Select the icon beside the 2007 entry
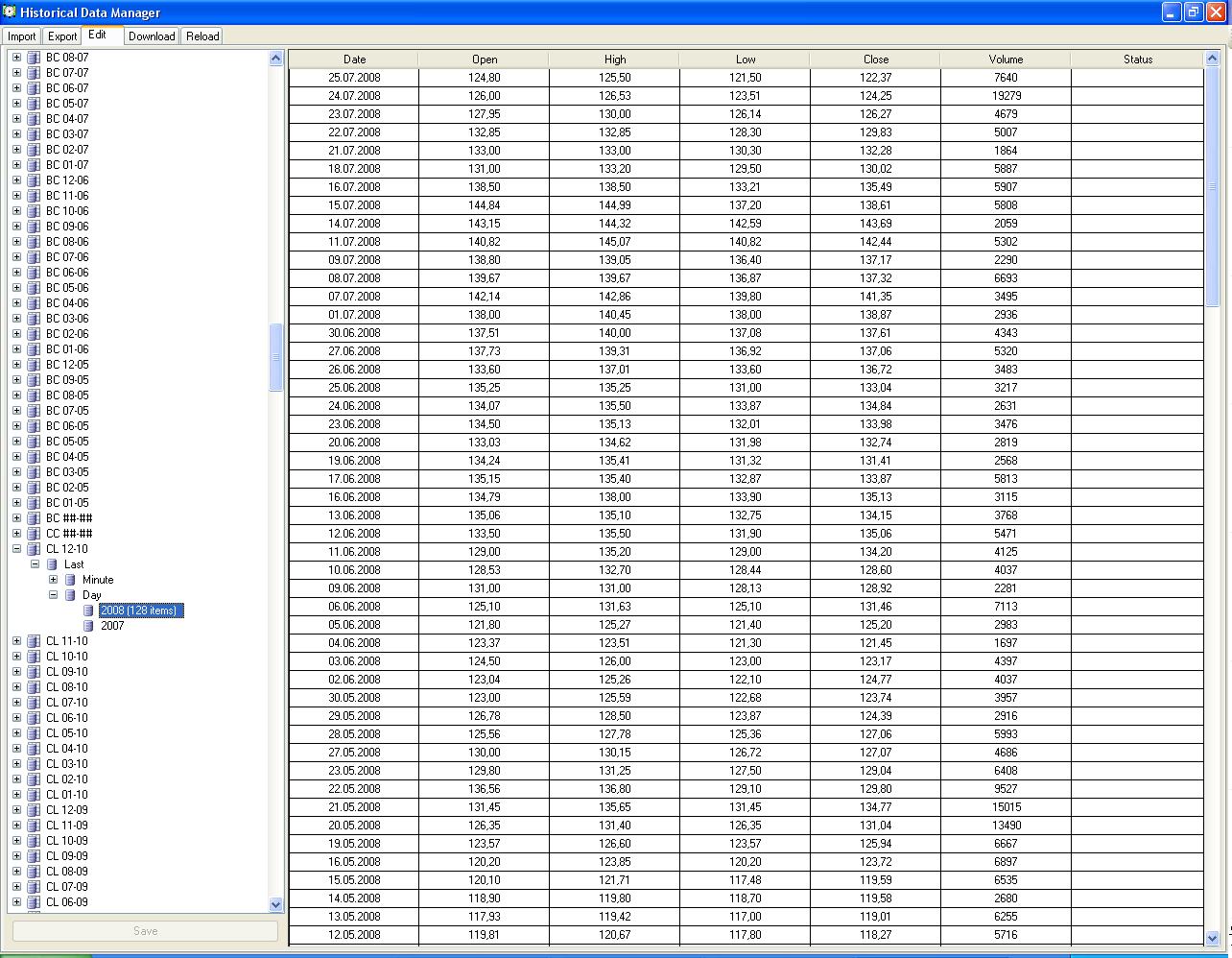The image size is (1232, 958). (x=88, y=626)
